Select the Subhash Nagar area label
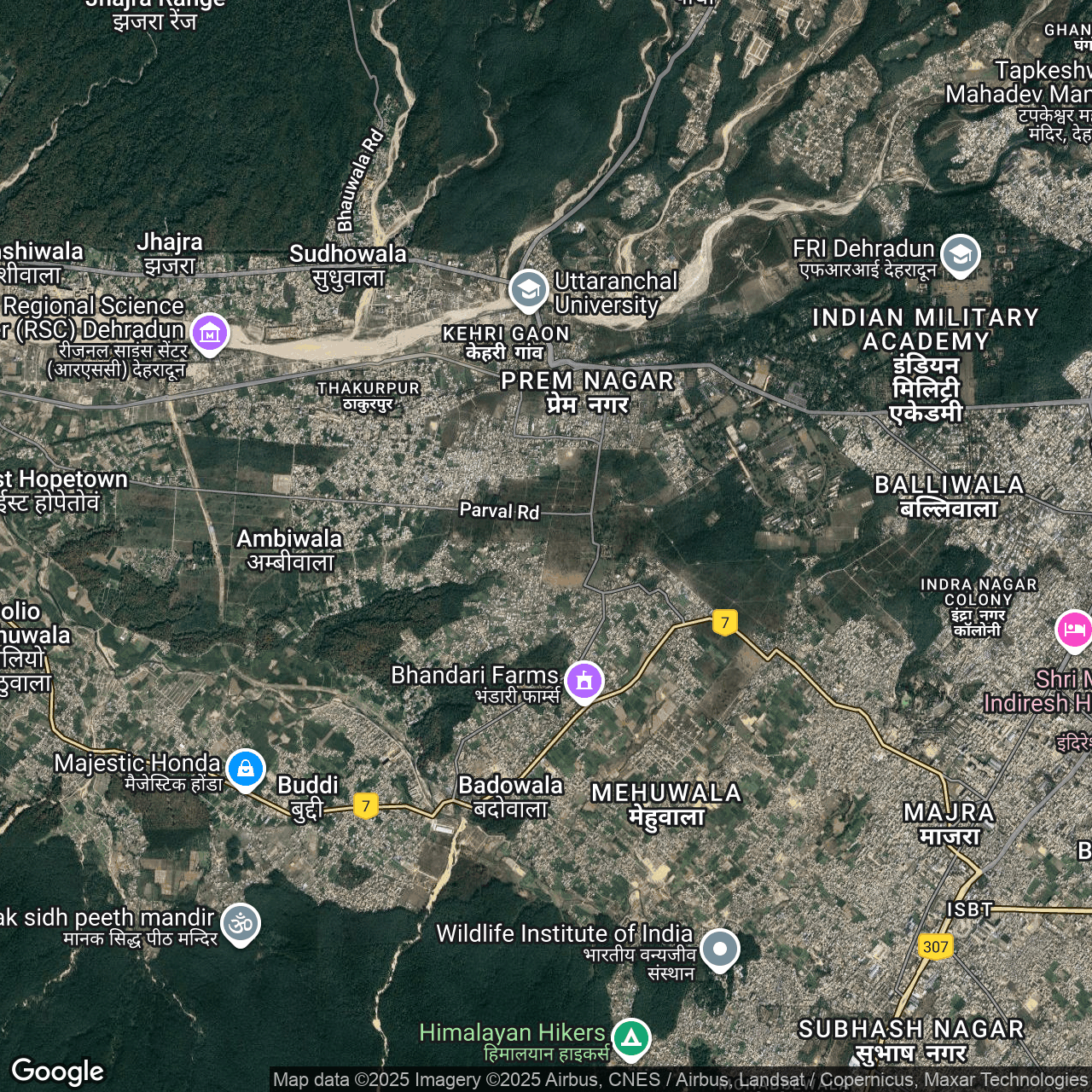 click(x=911, y=1040)
